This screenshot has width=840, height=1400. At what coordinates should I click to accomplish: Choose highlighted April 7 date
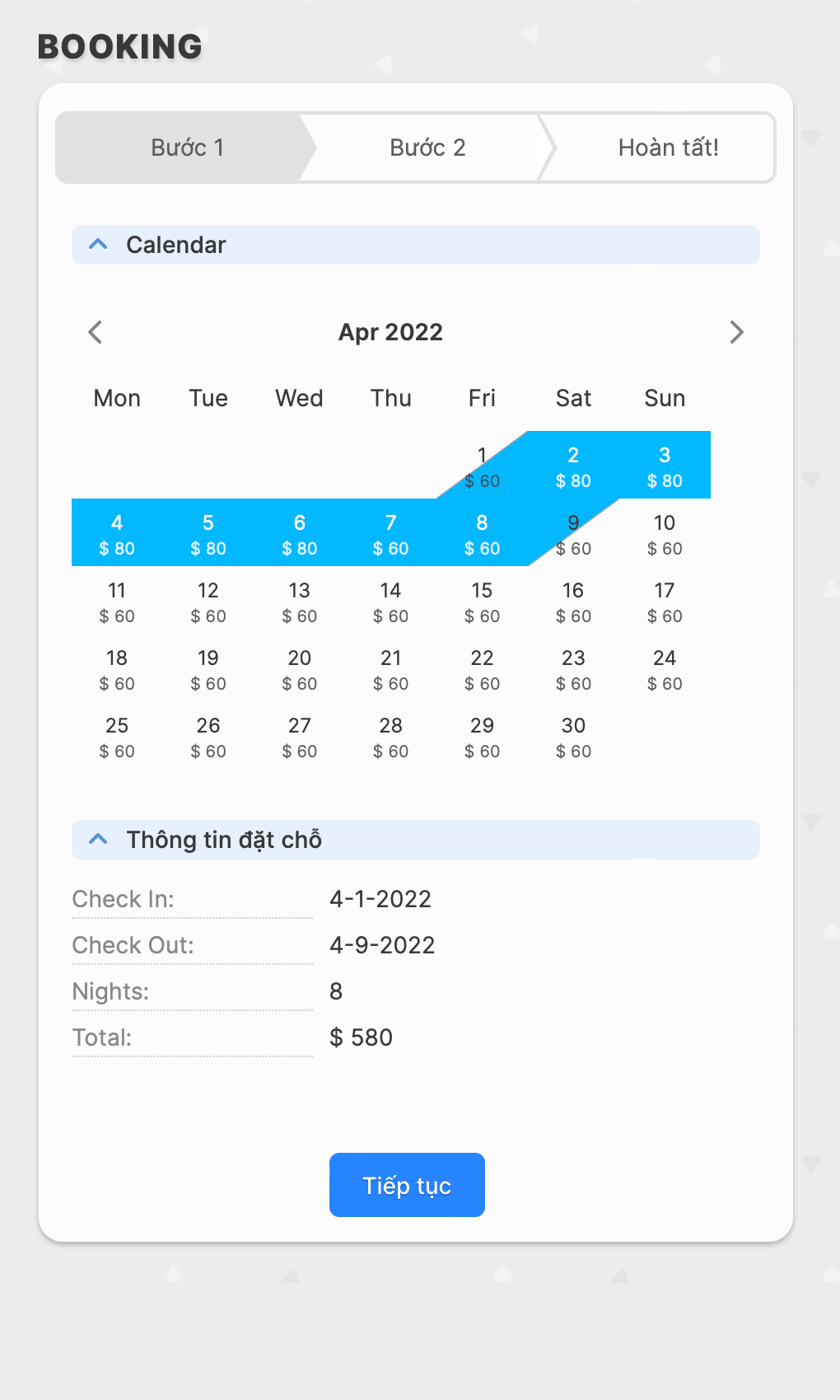coord(391,533)
